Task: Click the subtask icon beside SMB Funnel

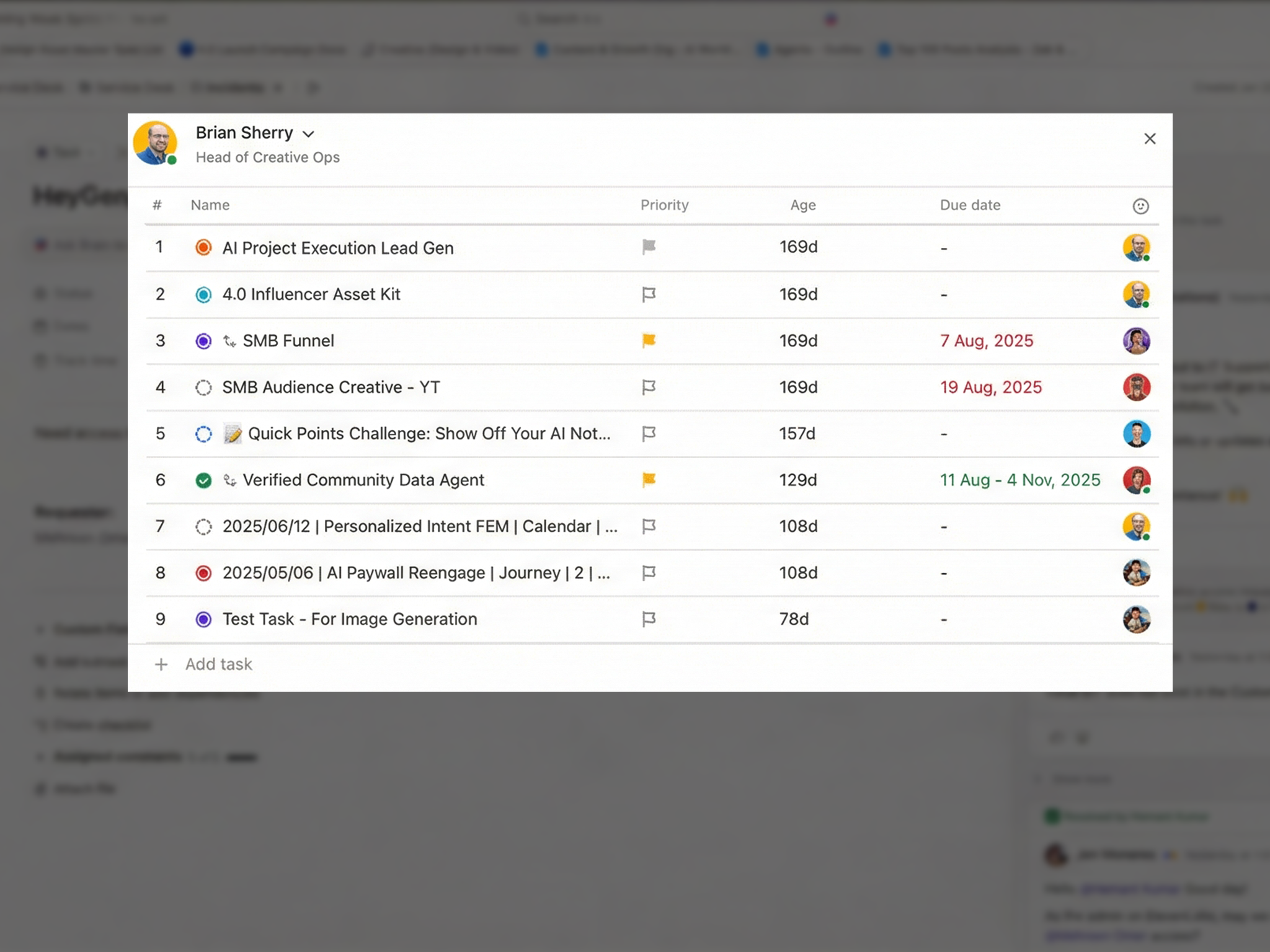Action: pyautogui.click(x=229, y=341)
